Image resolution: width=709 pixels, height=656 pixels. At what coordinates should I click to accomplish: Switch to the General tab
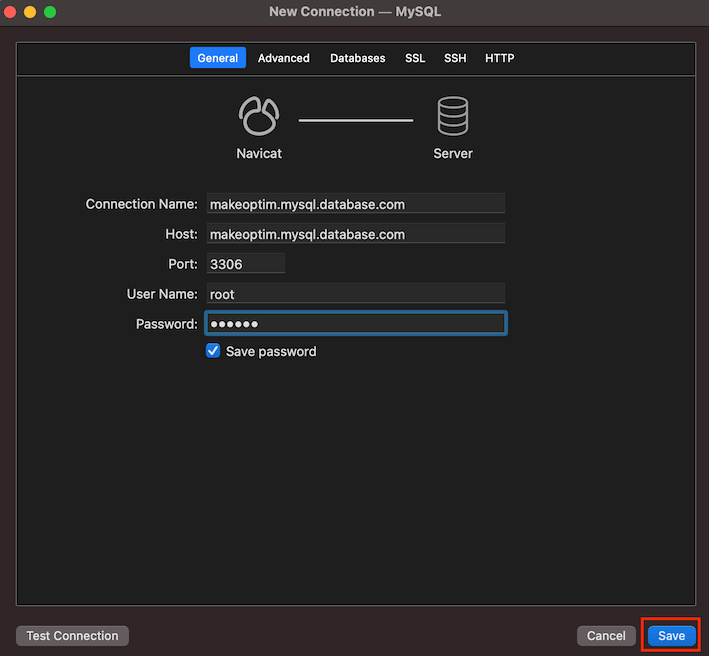[217, 58]
